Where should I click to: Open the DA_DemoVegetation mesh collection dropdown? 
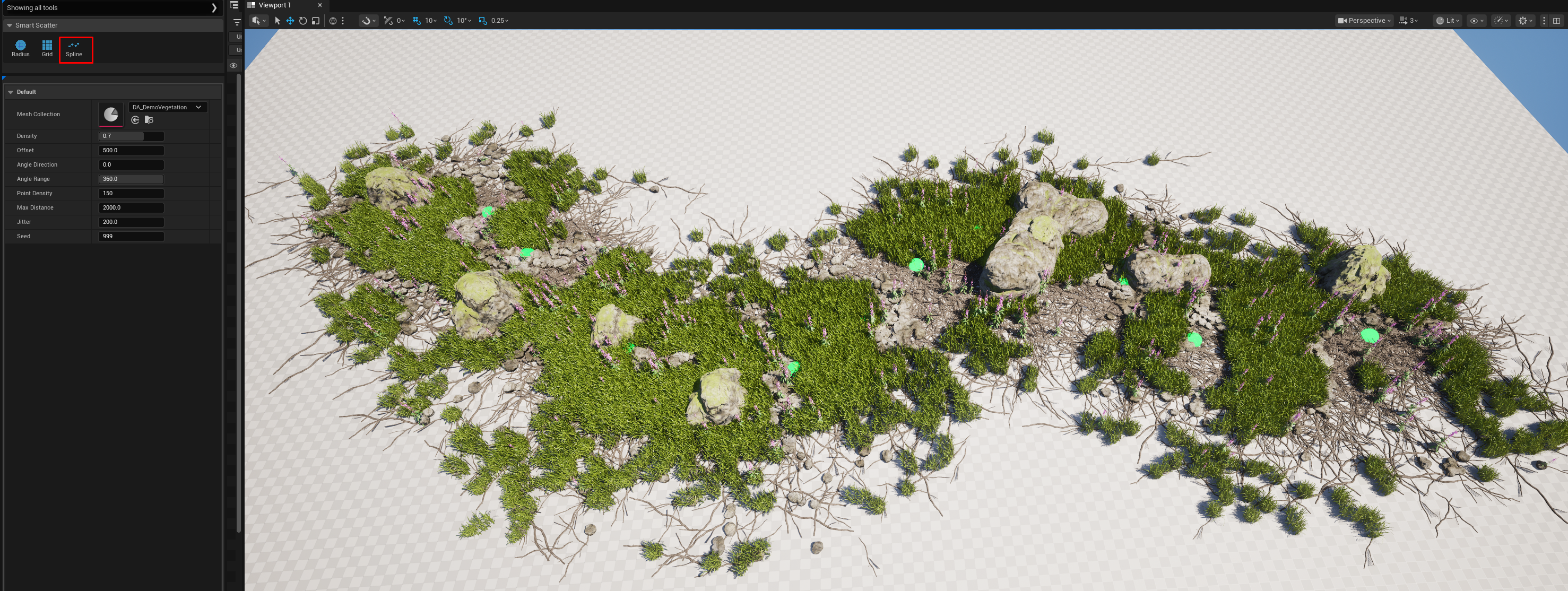(x=167, y=107)
